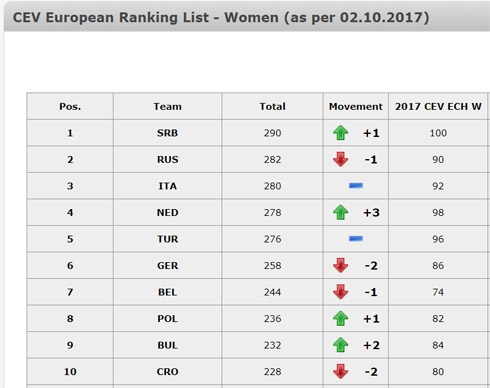Image resolution: width=490 pixels, height=388 pixels.
Task: Click the SRB team cell
Action: (x=167, y=133)
